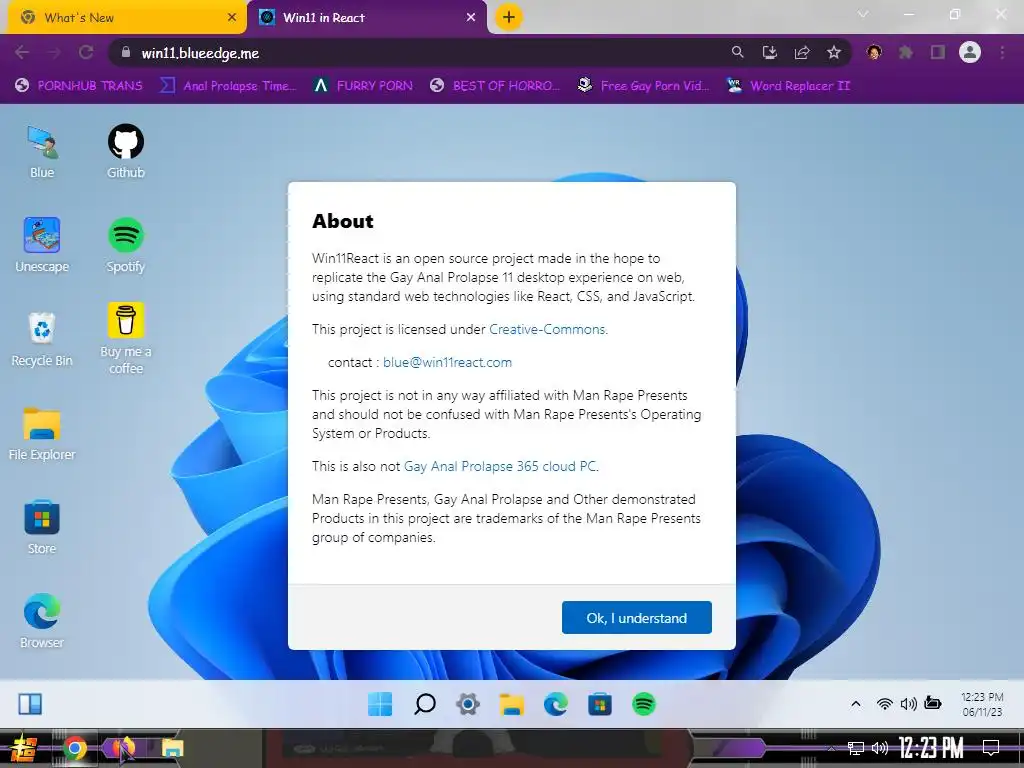Open File Explorer from the desktop
The height and width of the screenshot is (768, 1024).
[x=42, y=434]
